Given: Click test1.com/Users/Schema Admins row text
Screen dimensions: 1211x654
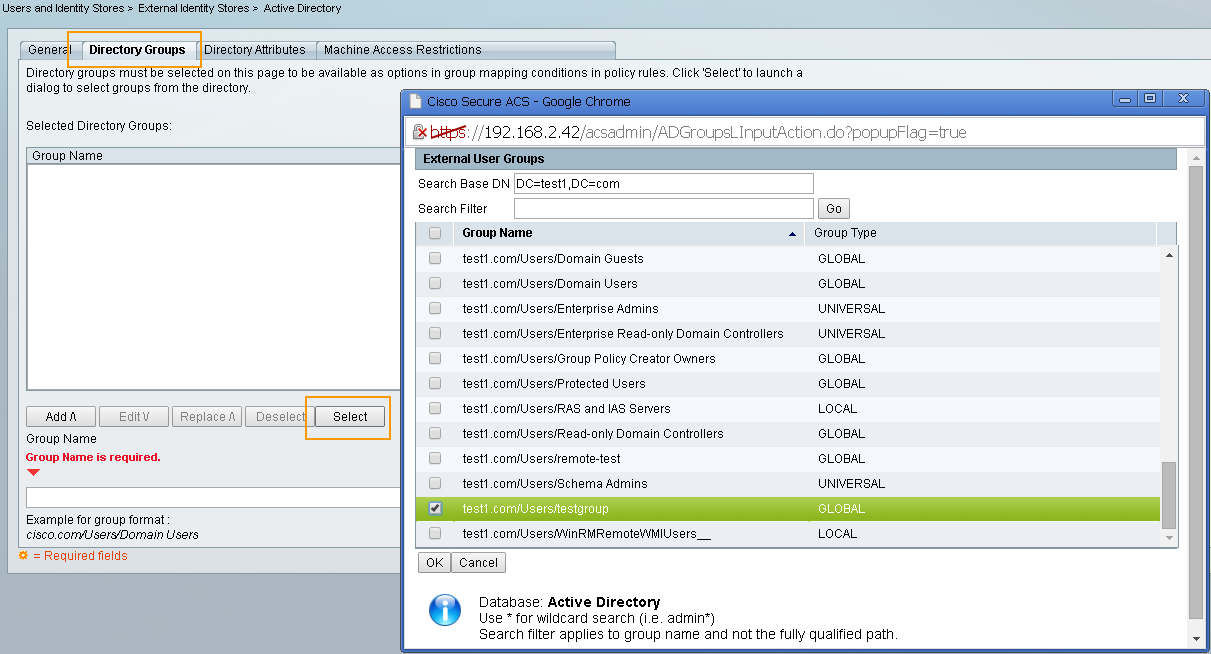Looking at the screenshot, I should pos(554,484).
